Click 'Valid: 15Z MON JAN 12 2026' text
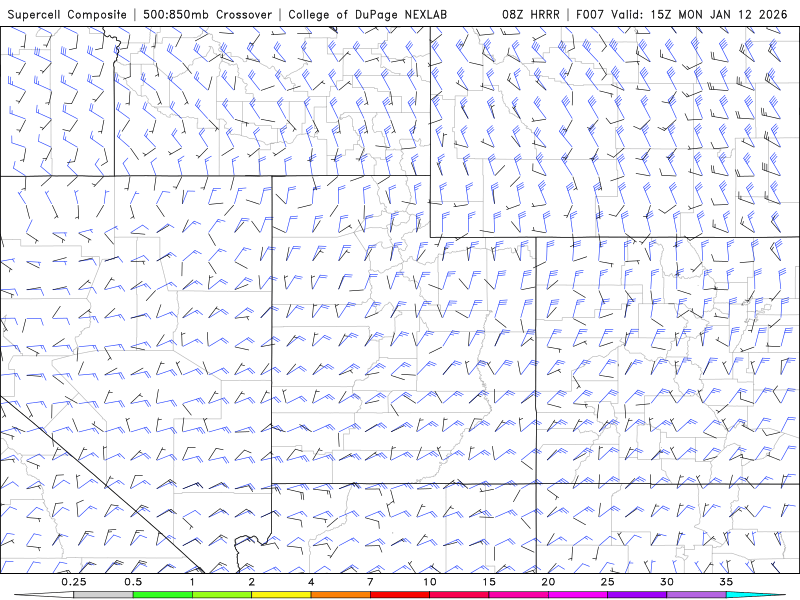This screenshot has width=800, height=600. click(x=699, y=14)
